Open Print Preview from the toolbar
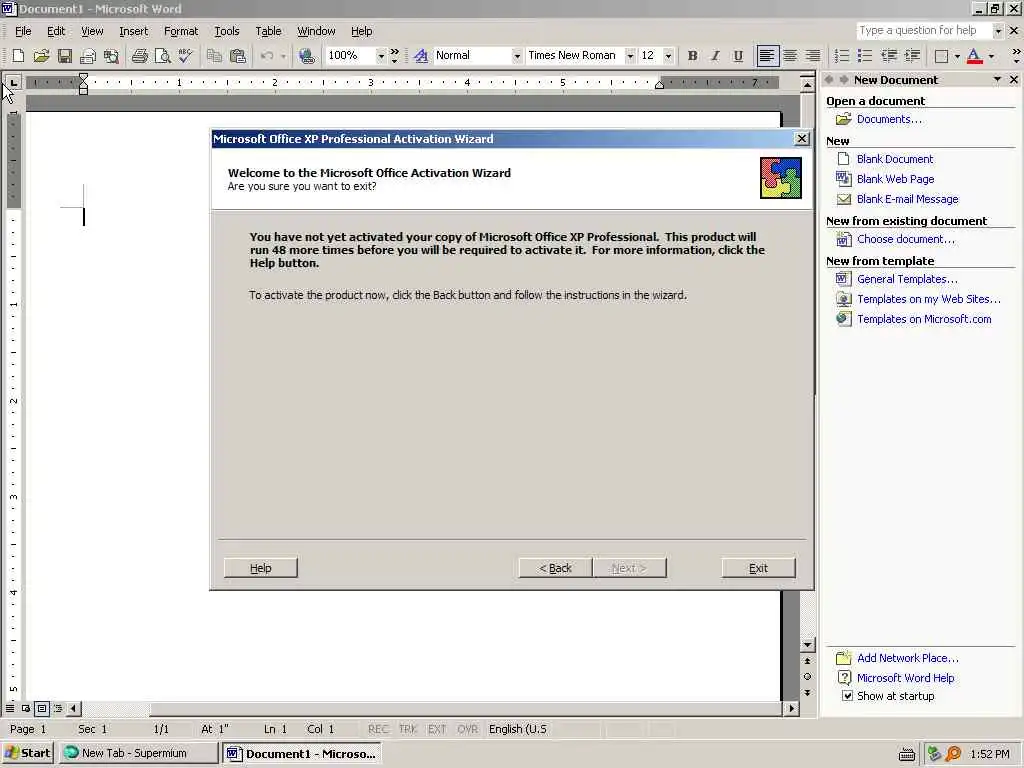This screenshot has width=1024, height=768. pos(162,56)
